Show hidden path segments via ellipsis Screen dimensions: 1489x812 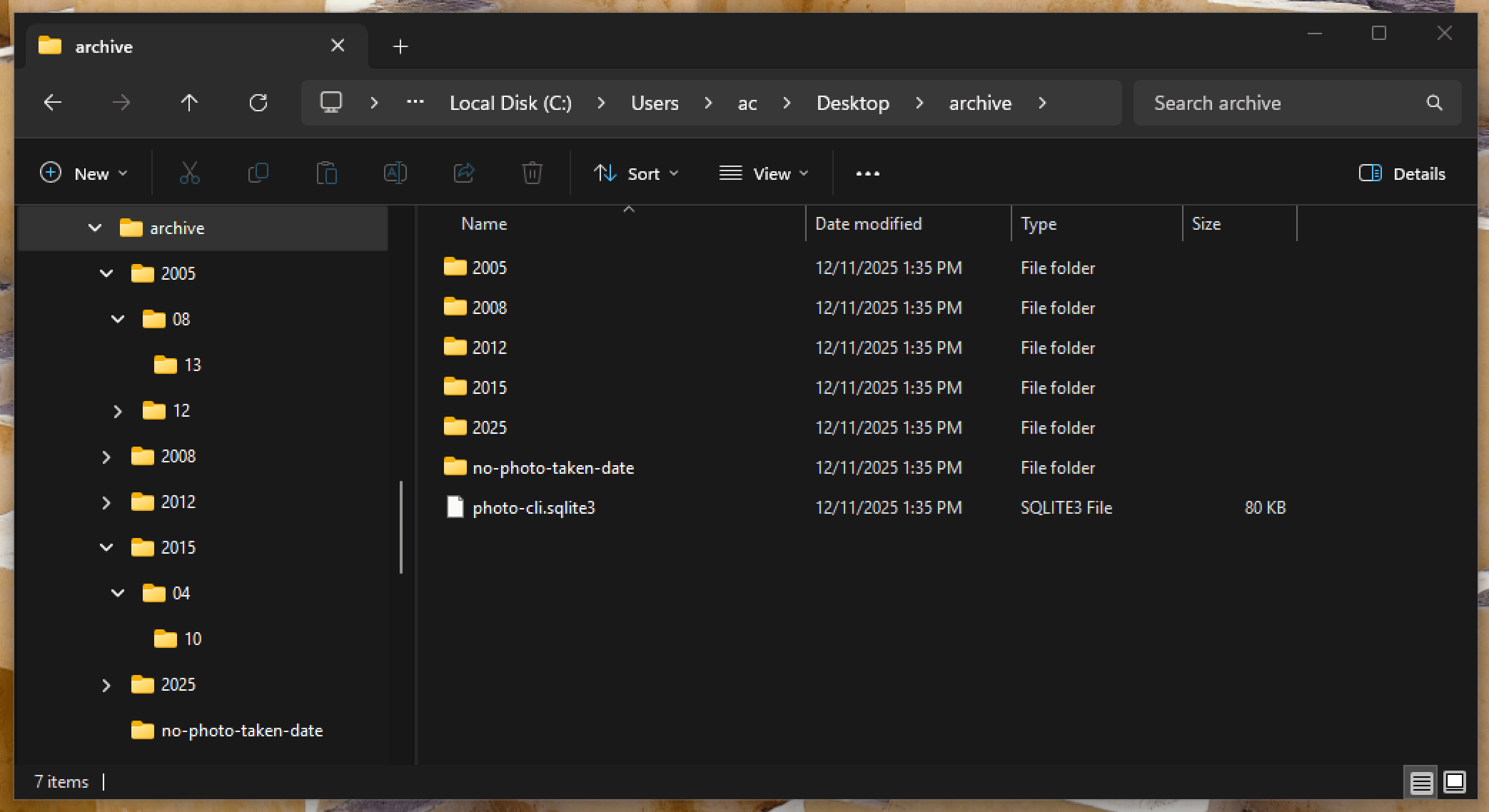tap(415, 102)
